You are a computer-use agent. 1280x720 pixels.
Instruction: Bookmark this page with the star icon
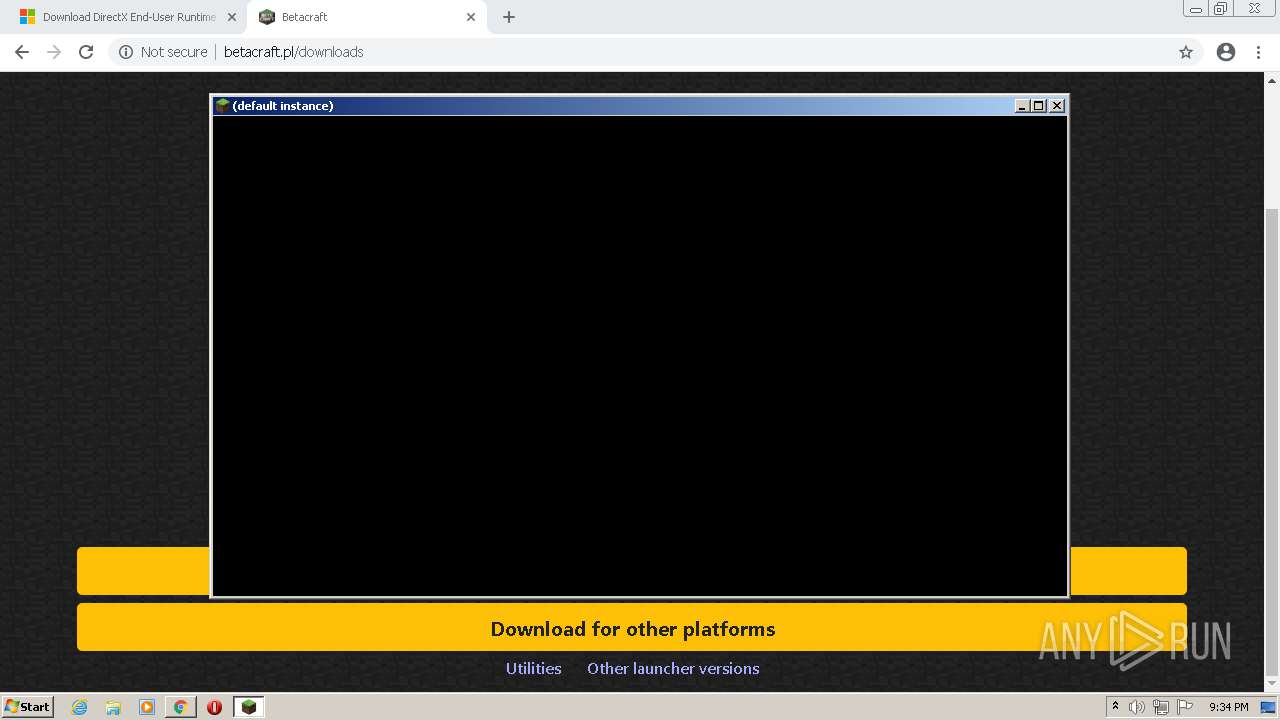[x=1186, y=52]
